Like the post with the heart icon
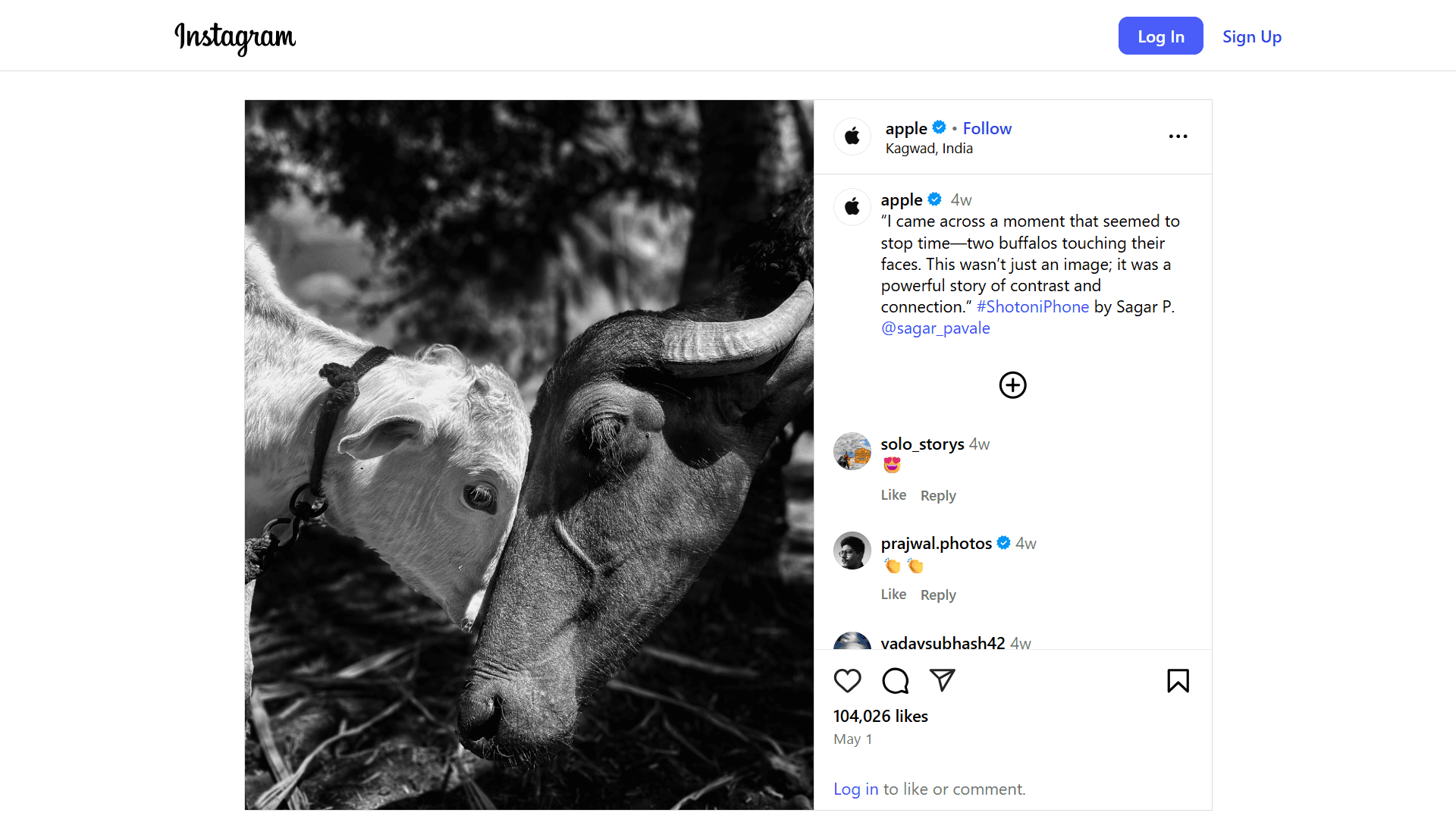This screenshot has width=1456, height=819. click(847, 680)
